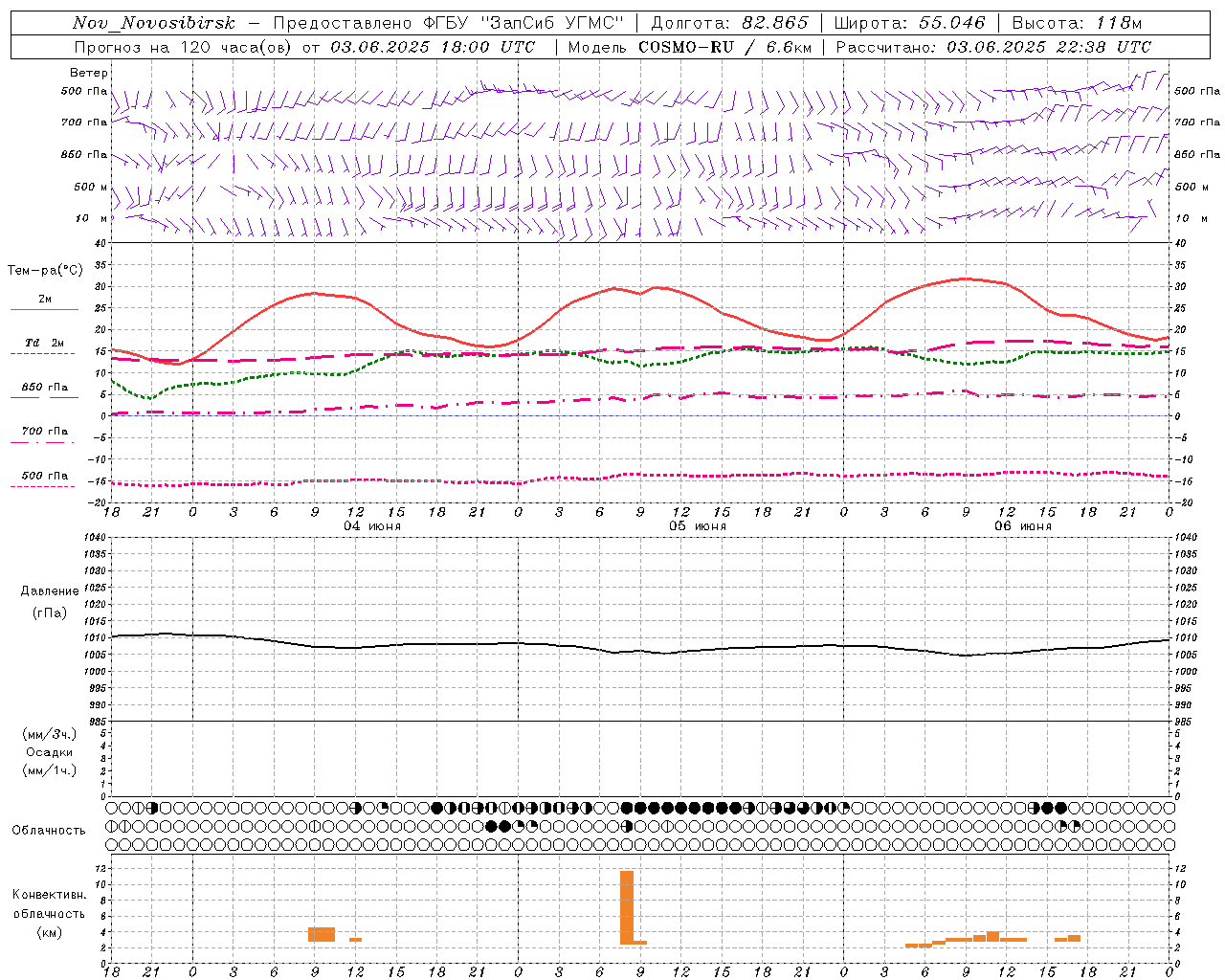The image size is (1225, 980).
Task: Click the computed time 03.06.2025 22:38 UTC
Action: click(x=1049, y=47)
